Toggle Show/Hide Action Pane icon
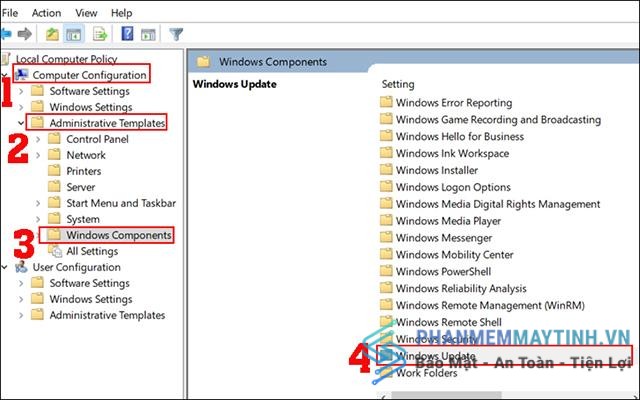This screenshot has height=400, width=640. [148, 34]
